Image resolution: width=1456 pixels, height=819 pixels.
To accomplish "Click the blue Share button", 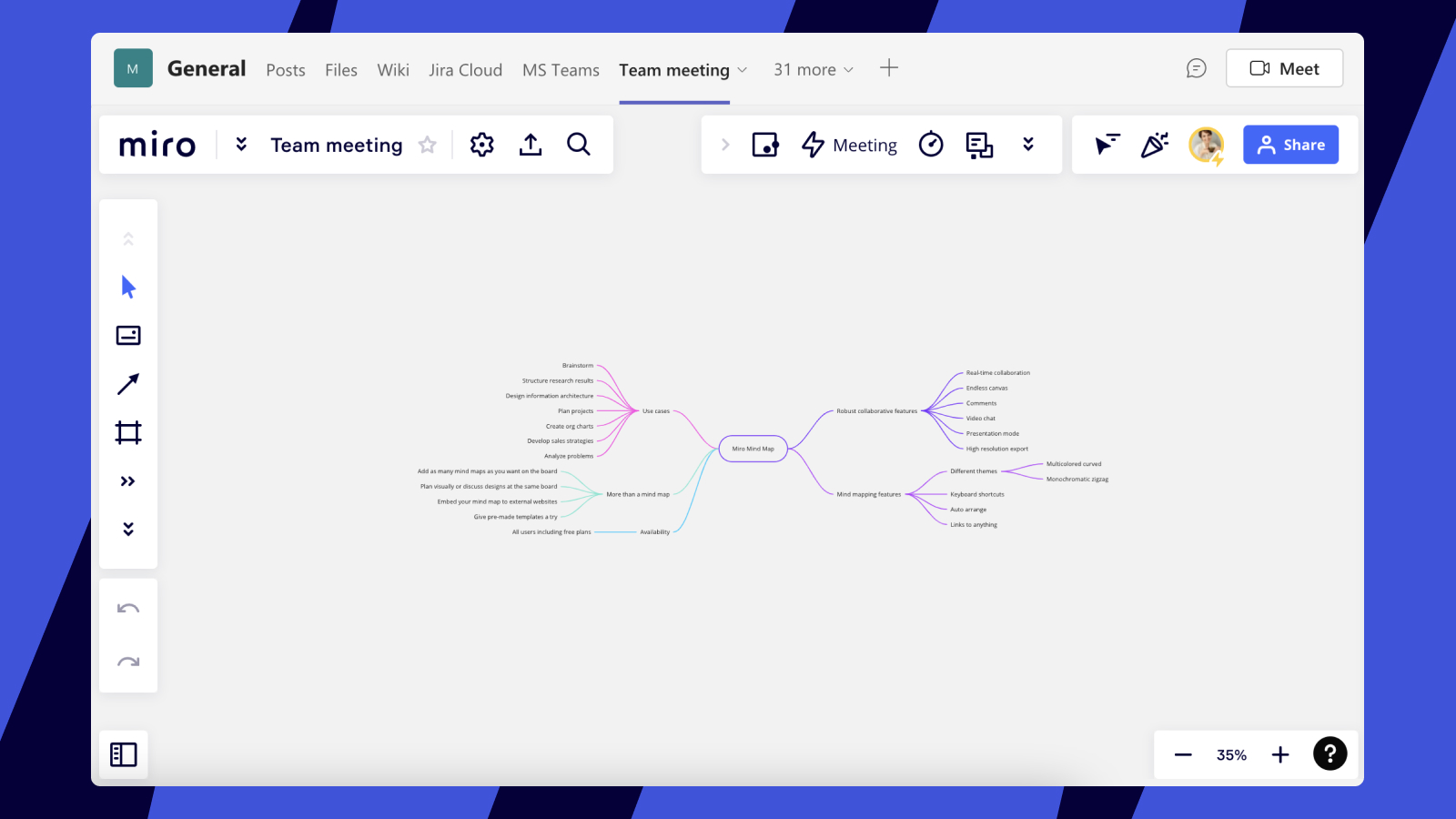I will [1290, 145].
